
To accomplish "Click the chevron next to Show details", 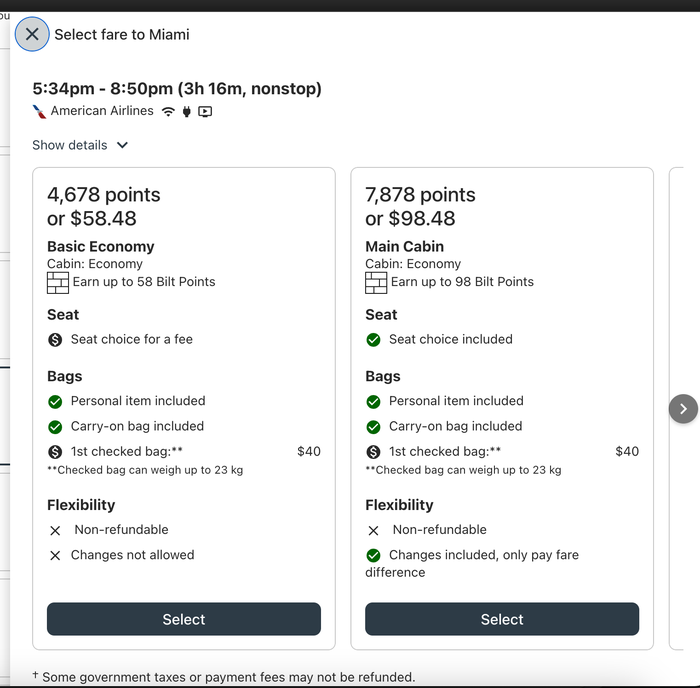I will coord(122,145).
